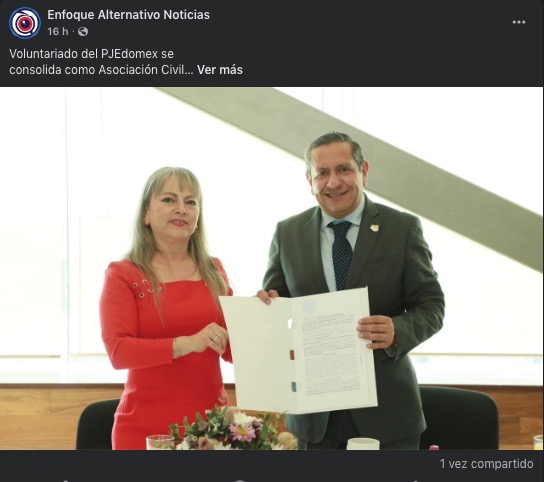Click the Enfoque Alternativo Noticias profile avatar

click(x=25, y=23)
